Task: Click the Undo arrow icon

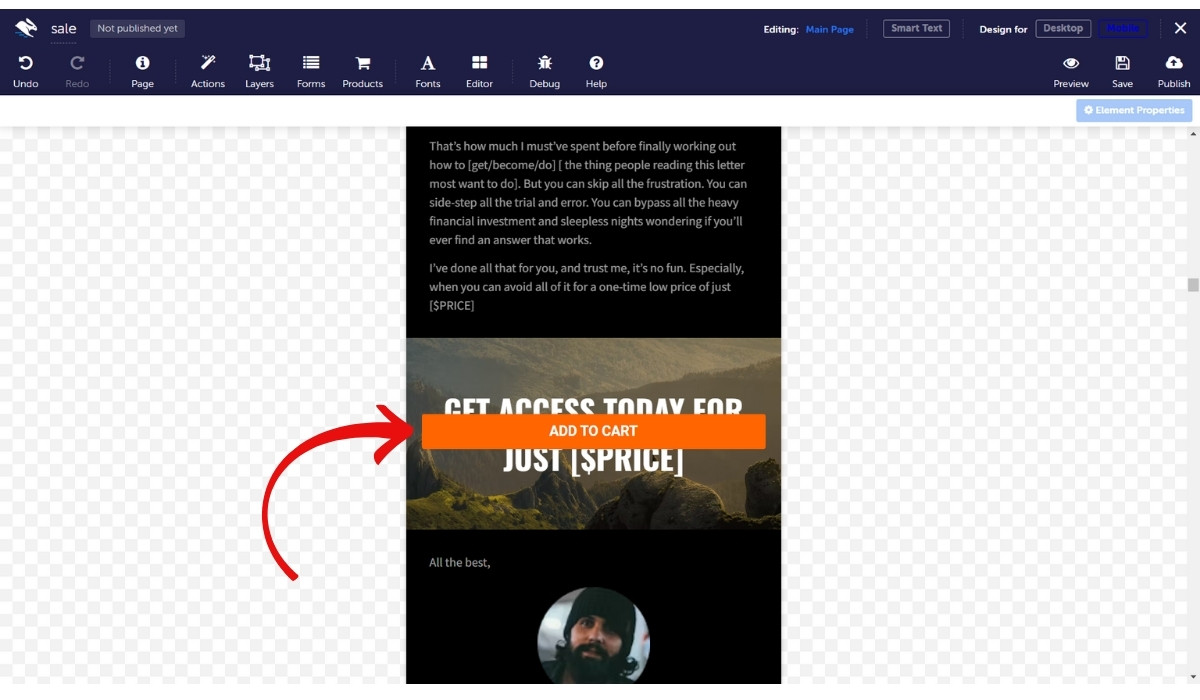Action: click(x=26, y=63)
